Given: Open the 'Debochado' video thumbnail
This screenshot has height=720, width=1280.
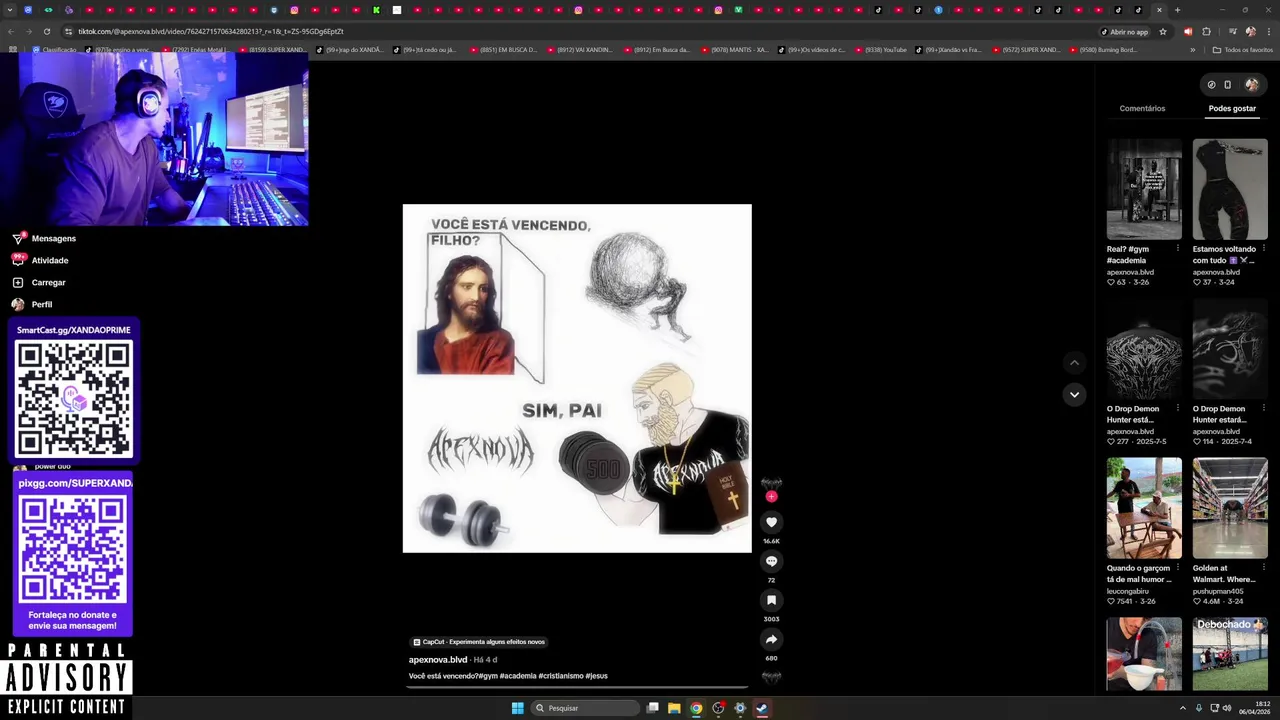Looking at the screenshot, I should (x=1230, y=654).
